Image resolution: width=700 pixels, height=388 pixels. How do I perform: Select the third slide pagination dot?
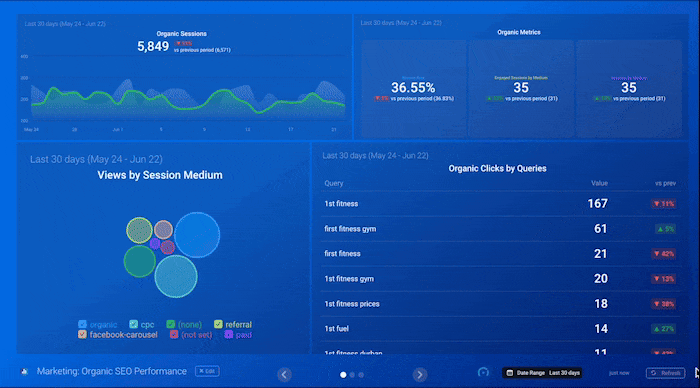point(361,375)
